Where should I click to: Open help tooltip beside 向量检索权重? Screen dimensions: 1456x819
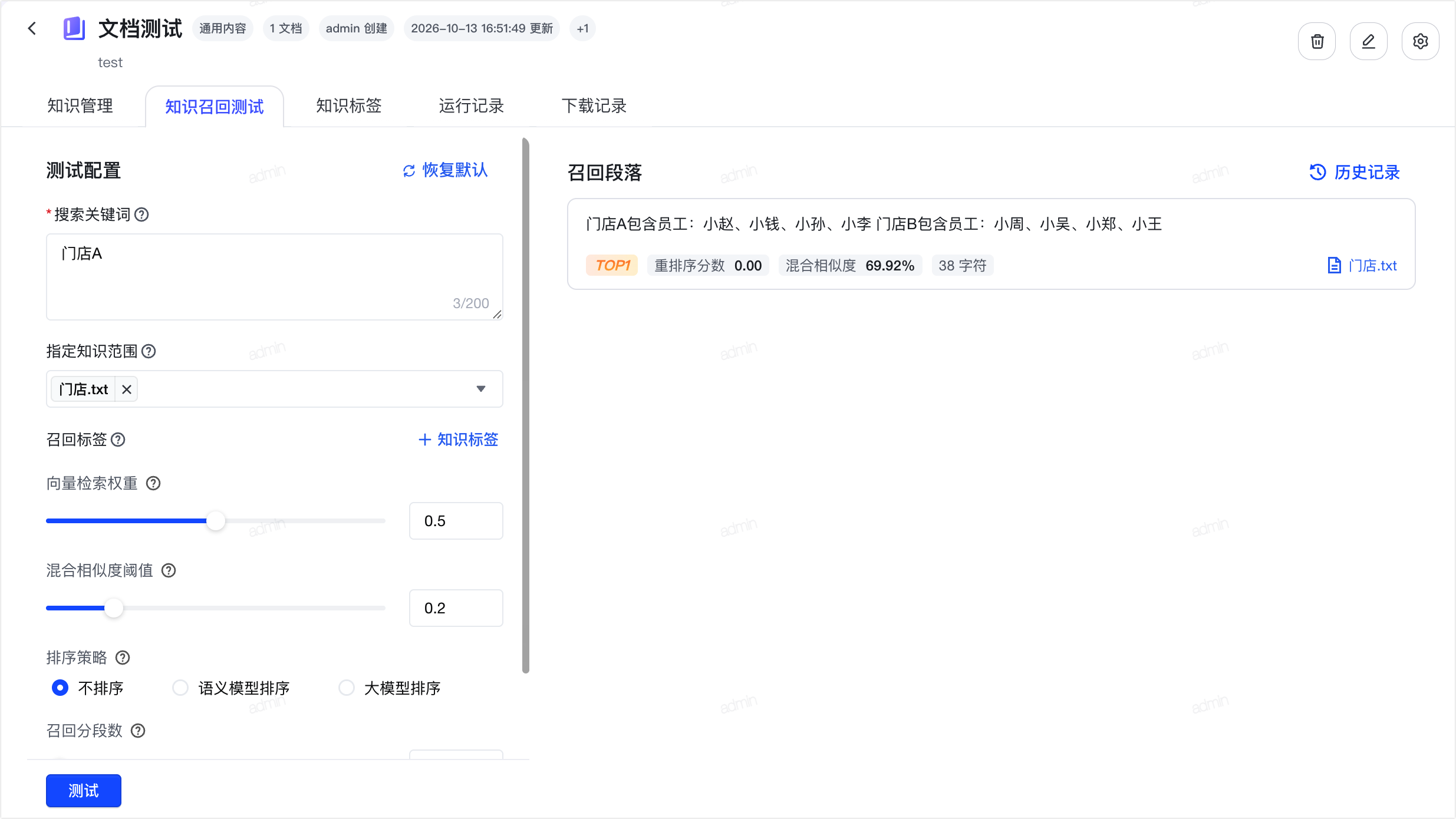click(x=153, y=483)
